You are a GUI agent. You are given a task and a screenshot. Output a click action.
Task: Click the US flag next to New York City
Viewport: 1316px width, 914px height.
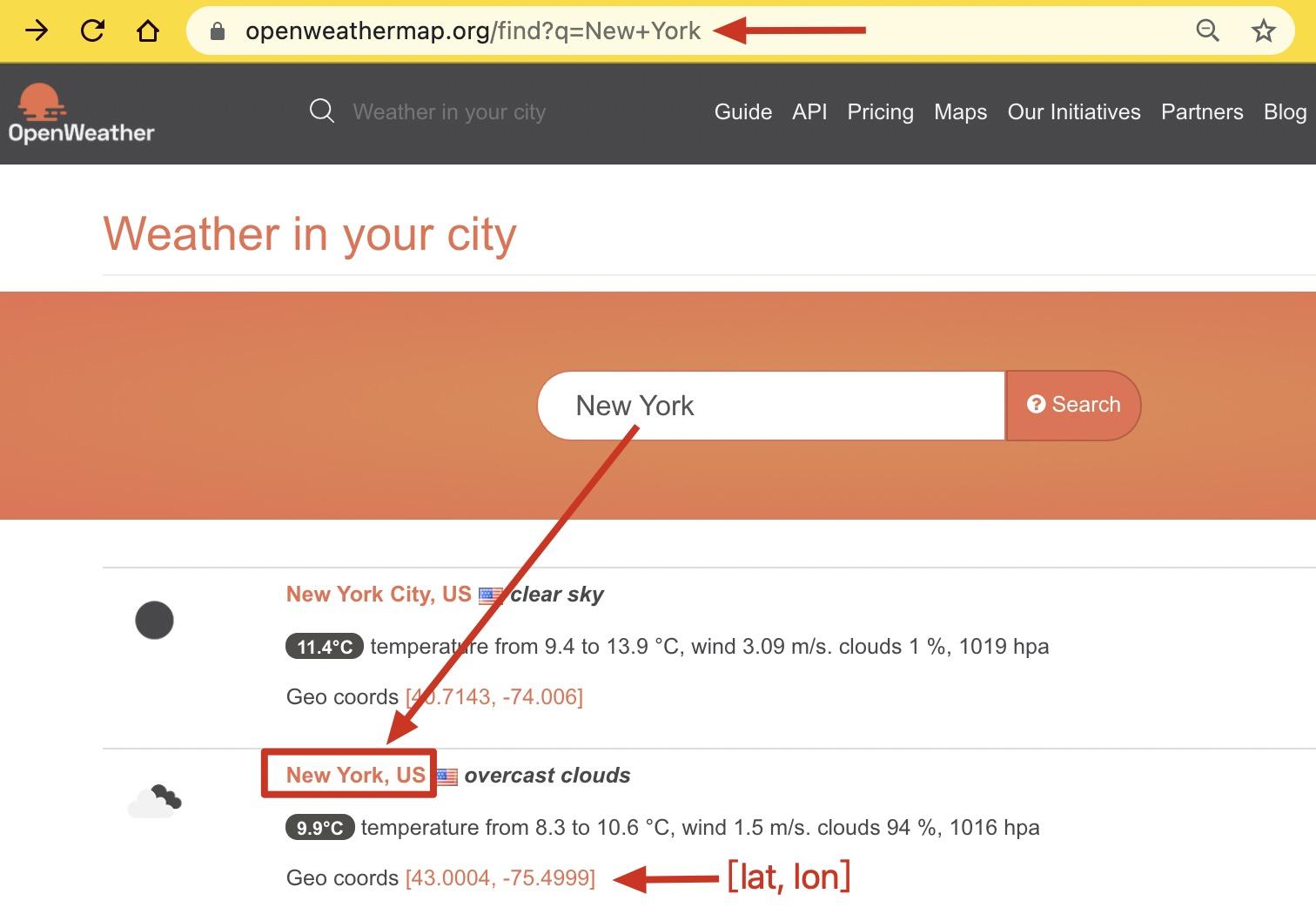click(x=490, y=596)
